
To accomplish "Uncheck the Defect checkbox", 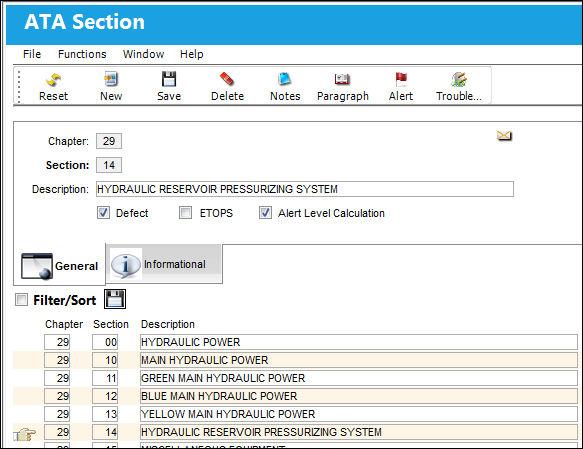I will pyautogui.click(x=103, y=213).
